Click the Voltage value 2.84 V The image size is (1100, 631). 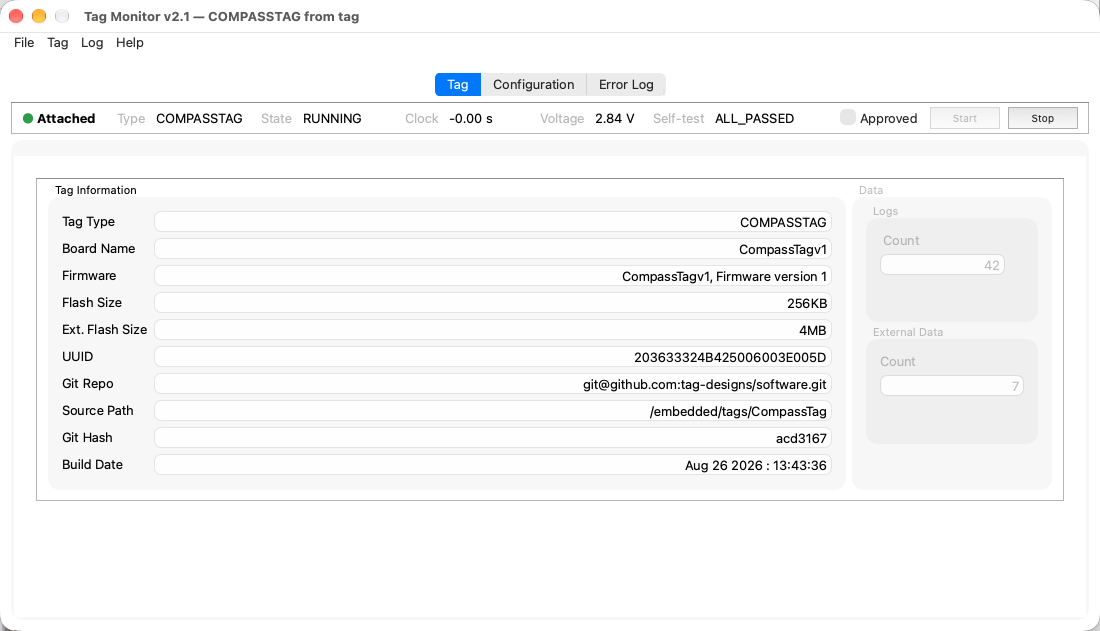click(x=615, y=119)
